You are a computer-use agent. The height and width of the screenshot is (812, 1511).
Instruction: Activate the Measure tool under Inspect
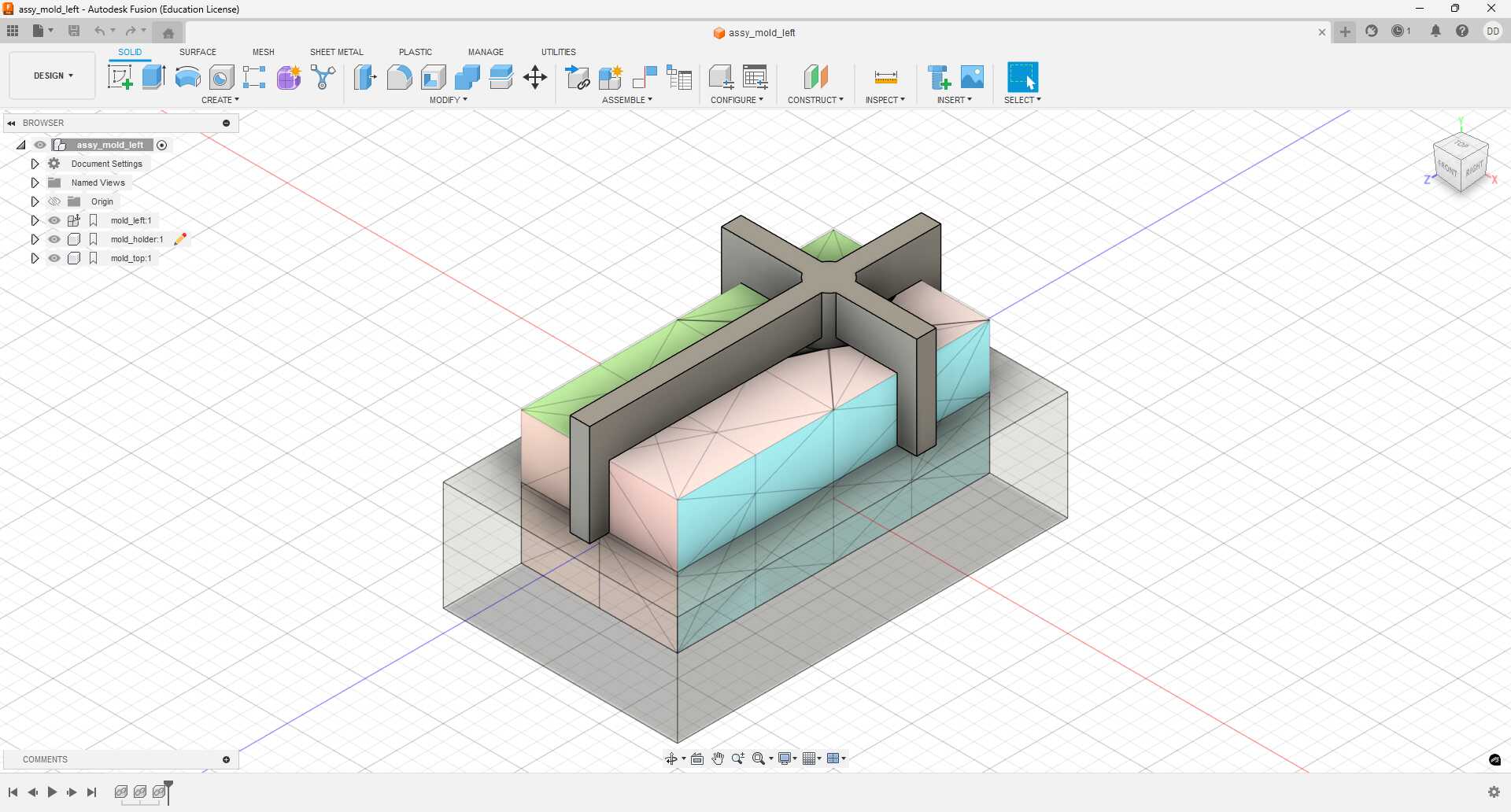click(885, 76)
